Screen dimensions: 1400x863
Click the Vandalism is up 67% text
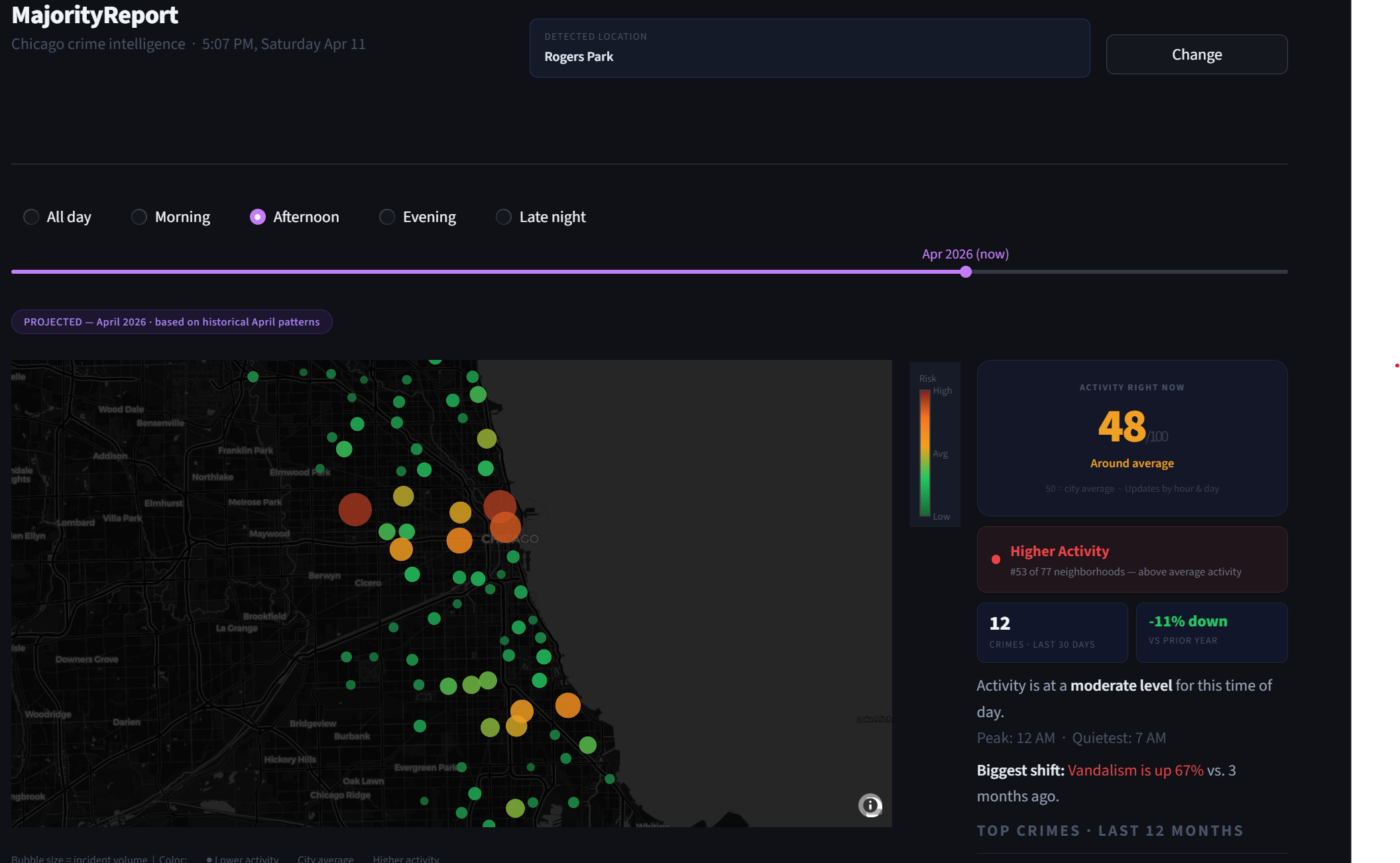[x=1135, y=770]
